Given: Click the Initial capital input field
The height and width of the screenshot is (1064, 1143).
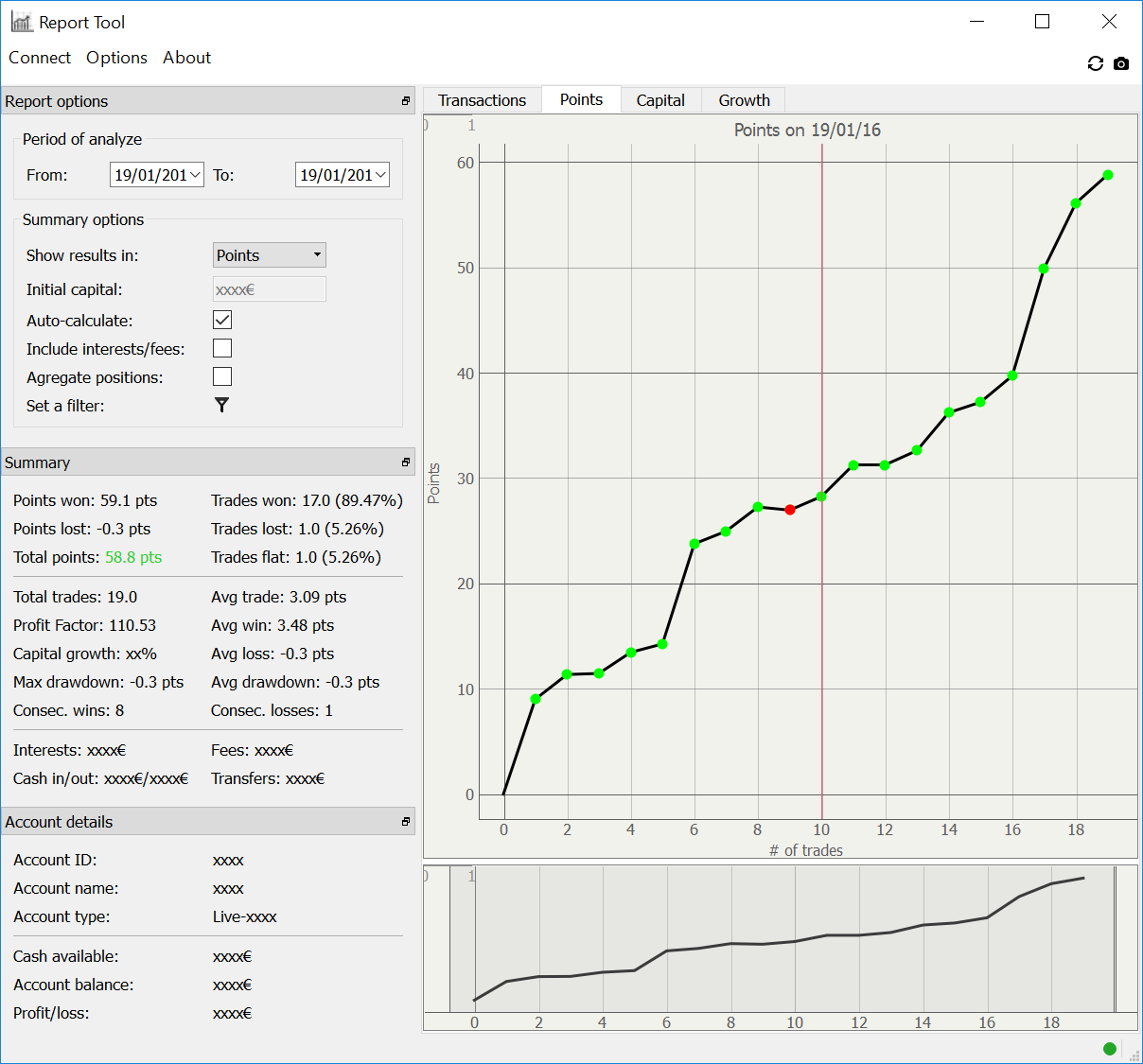Looking at the screenshot, I should pos(269,289).
